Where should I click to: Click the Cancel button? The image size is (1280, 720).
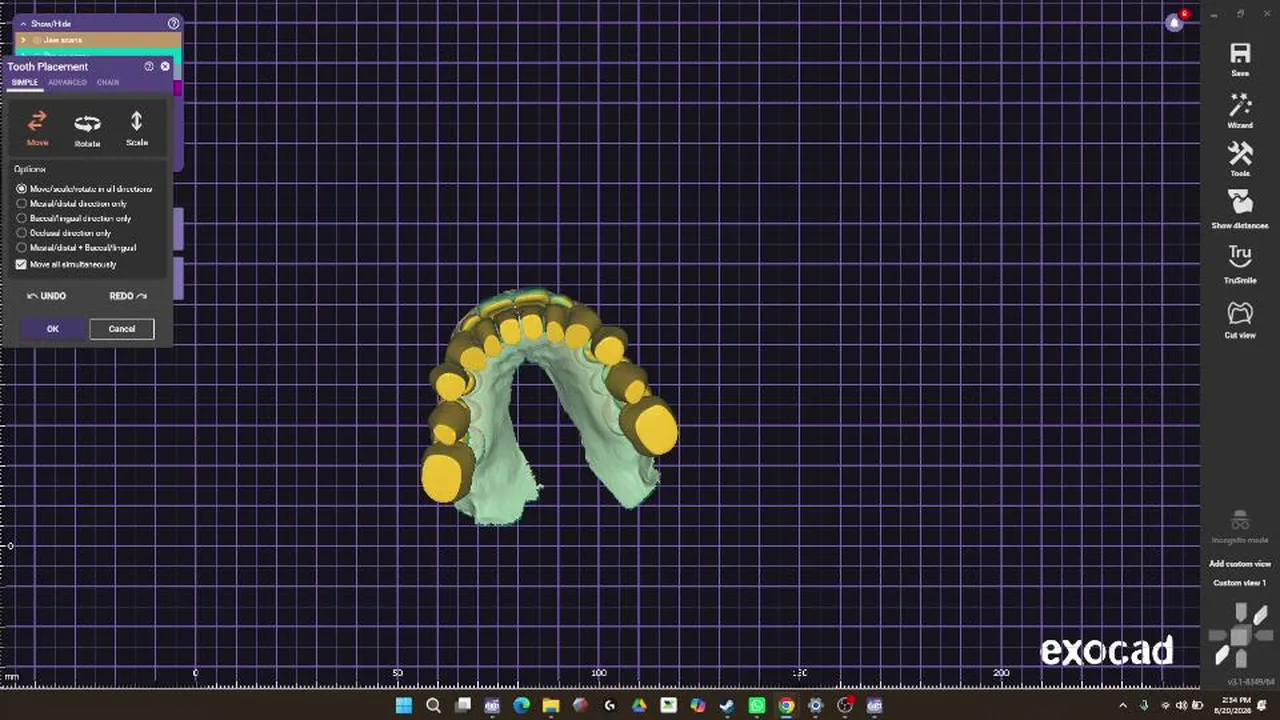(x=122, y=329)
